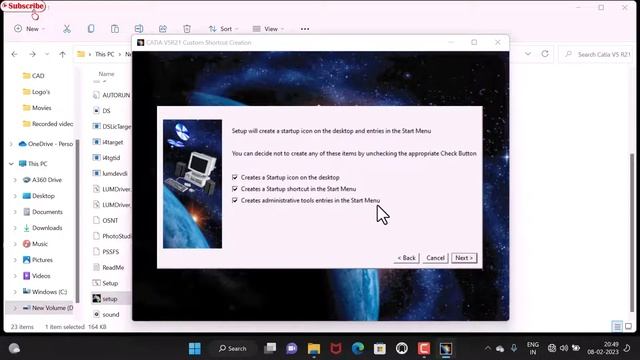Open McAfee icon on the taskbar
This screenshot has width=640, height=360.
click(336, 349)
